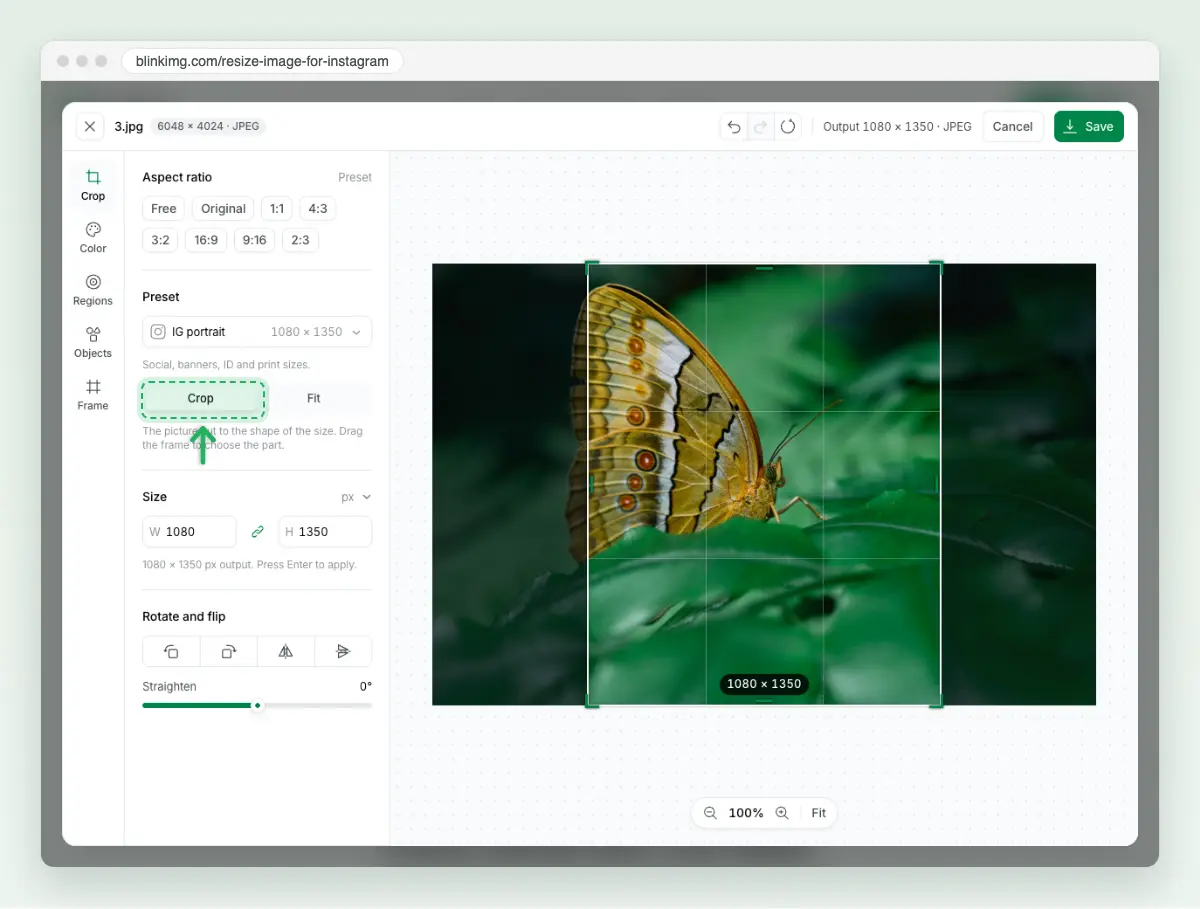
Task: Open the Color tool in sidebar
Action: [x=93, y=237]
